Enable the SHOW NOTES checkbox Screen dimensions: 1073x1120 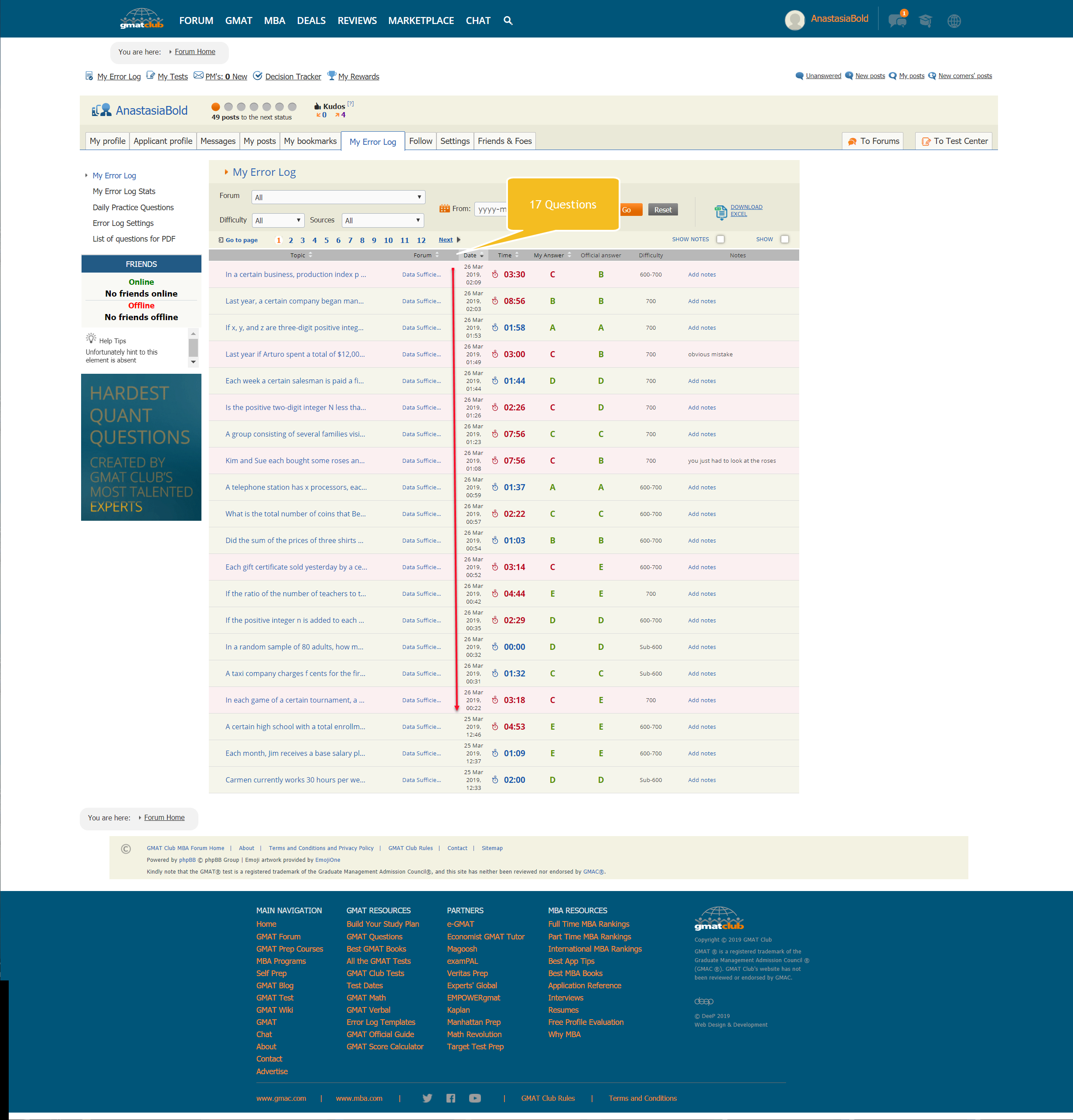pos(721,239)
